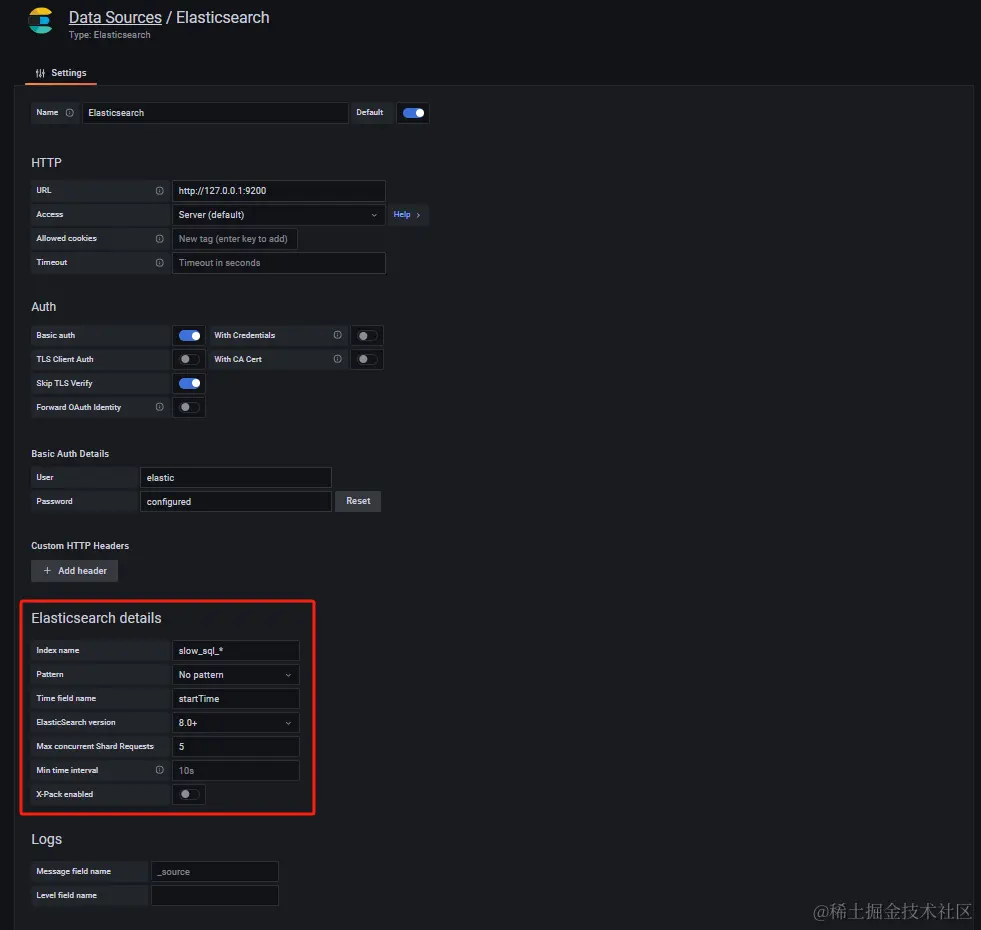Click the Logs section heading
The image size is (981, 930).
point(47,839)
